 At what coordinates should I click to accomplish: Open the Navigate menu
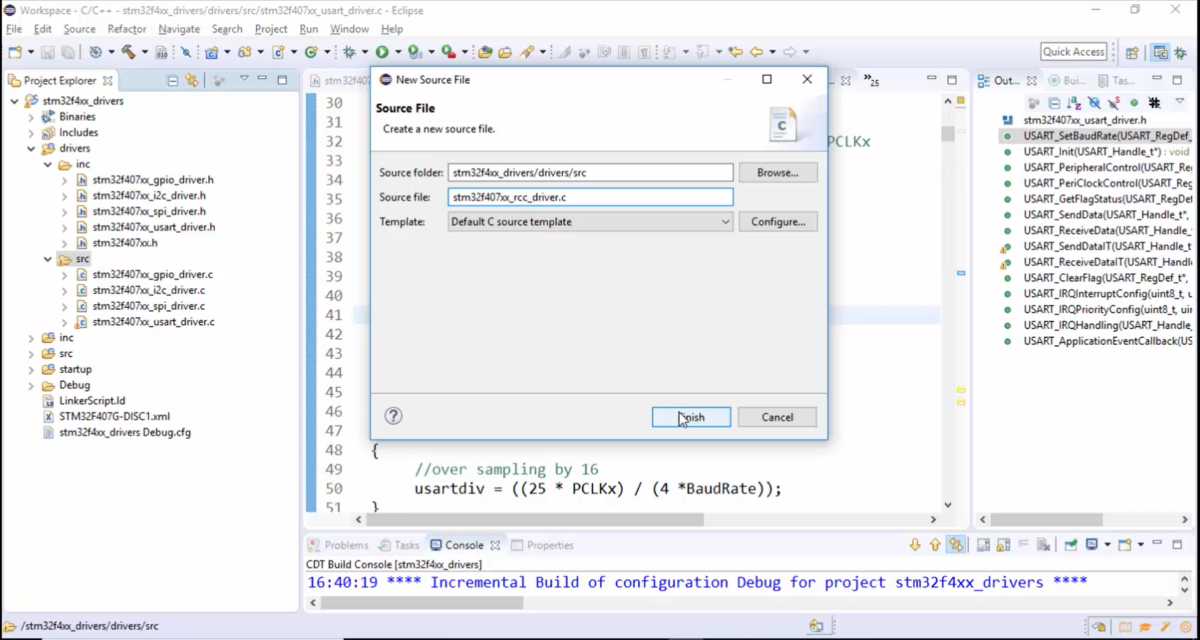tap(179, 29)
